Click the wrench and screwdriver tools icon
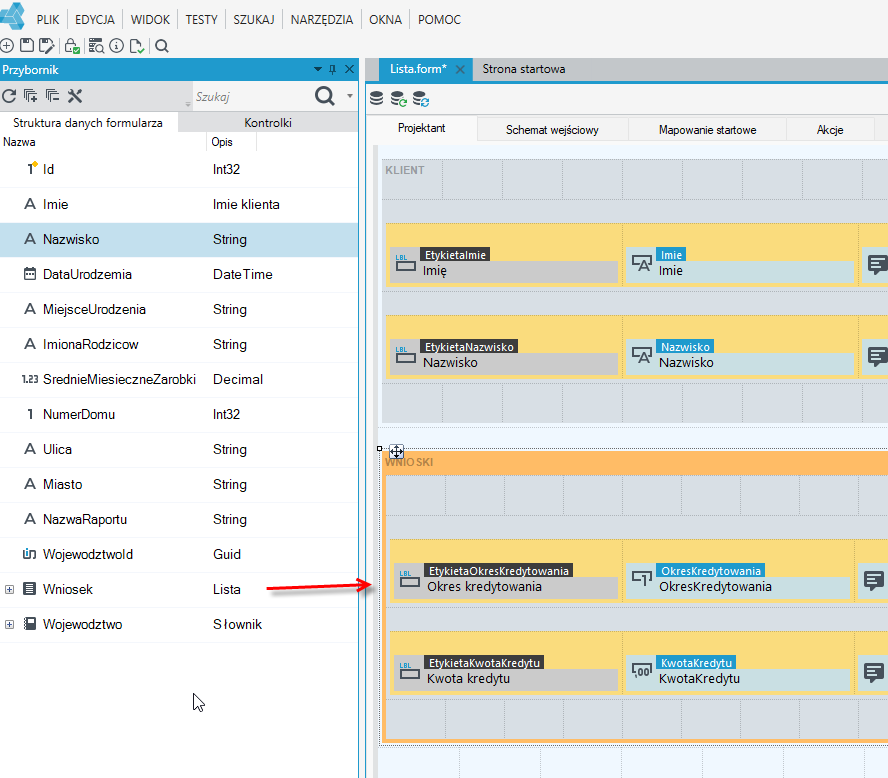The width and height of the screenshot is (888, 778). point(75,96)
